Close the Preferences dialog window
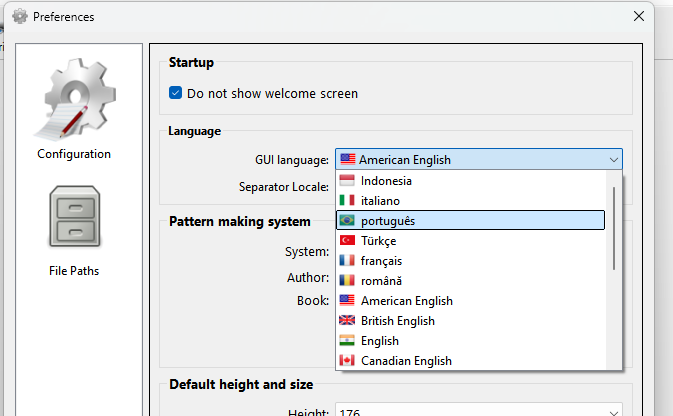This screenshot has height=416, width=673. 639,16
